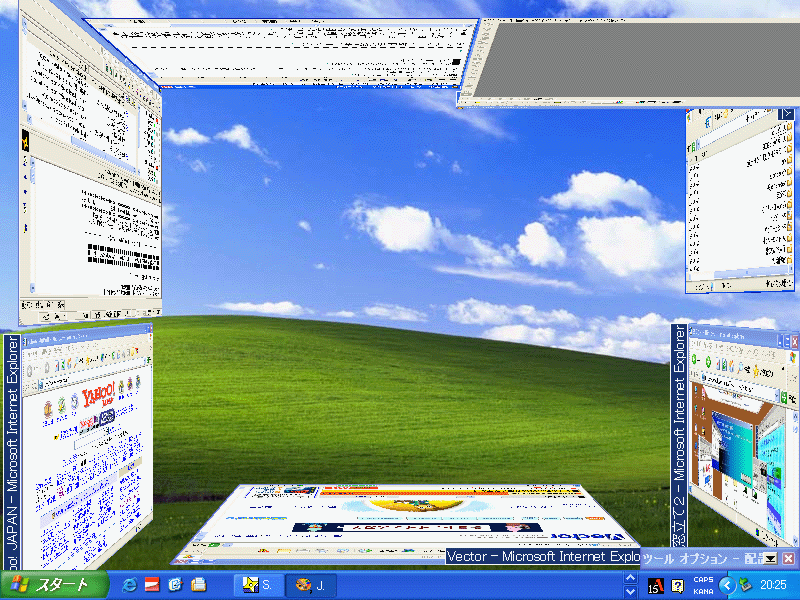The width and height of the screenshot is (800, 600).
Task: Click the CAPS KANA indicator
Action: coord(703,585)
